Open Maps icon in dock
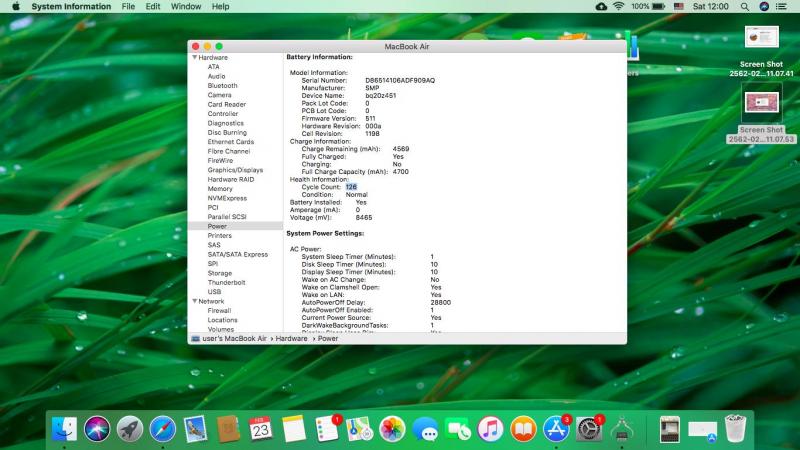Image resolution: width=800 pixels, height=450 pixels. (x=359, y=429)
